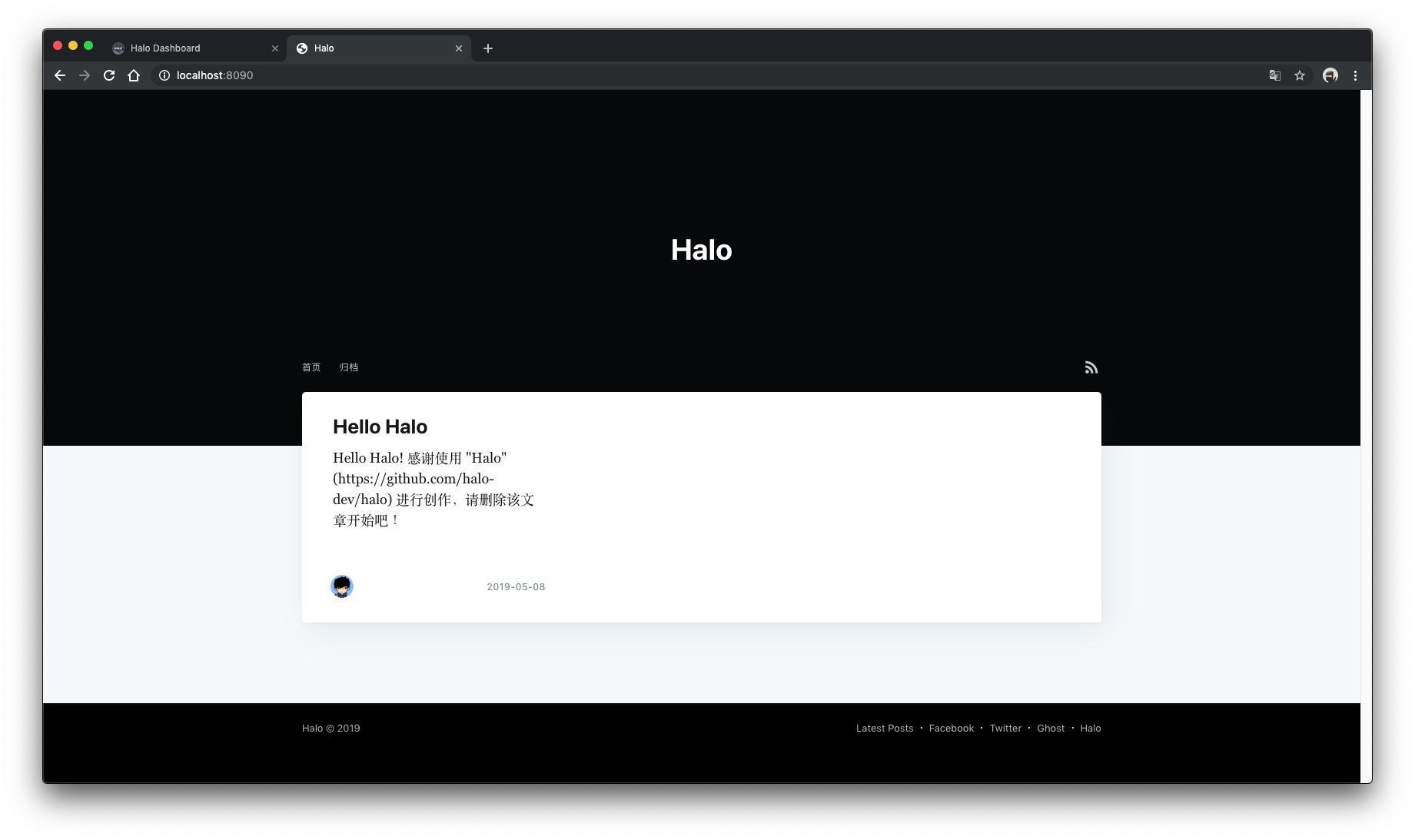View site information icon in address bar

pos(164,75)
